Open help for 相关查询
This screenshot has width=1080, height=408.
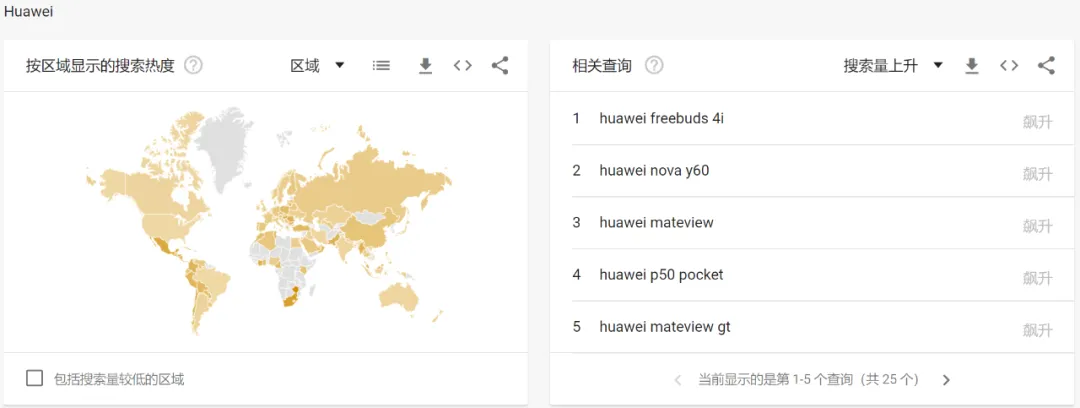654,66
